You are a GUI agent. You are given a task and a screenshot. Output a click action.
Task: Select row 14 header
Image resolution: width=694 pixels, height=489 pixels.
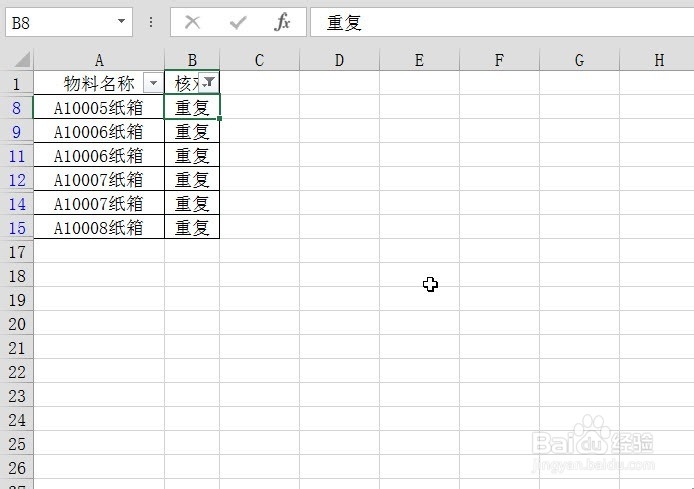click(x=17, y=204)
